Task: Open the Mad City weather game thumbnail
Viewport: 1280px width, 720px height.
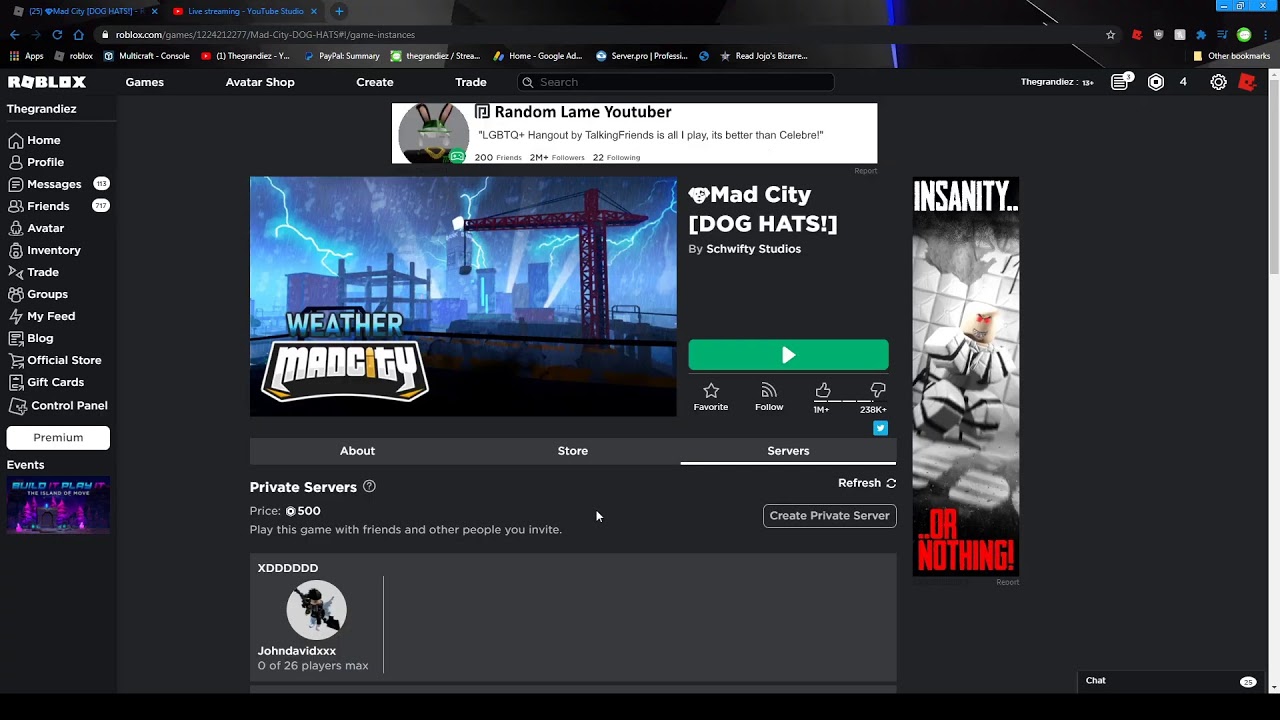Action: pyautogui.click(x=463, y=297)
